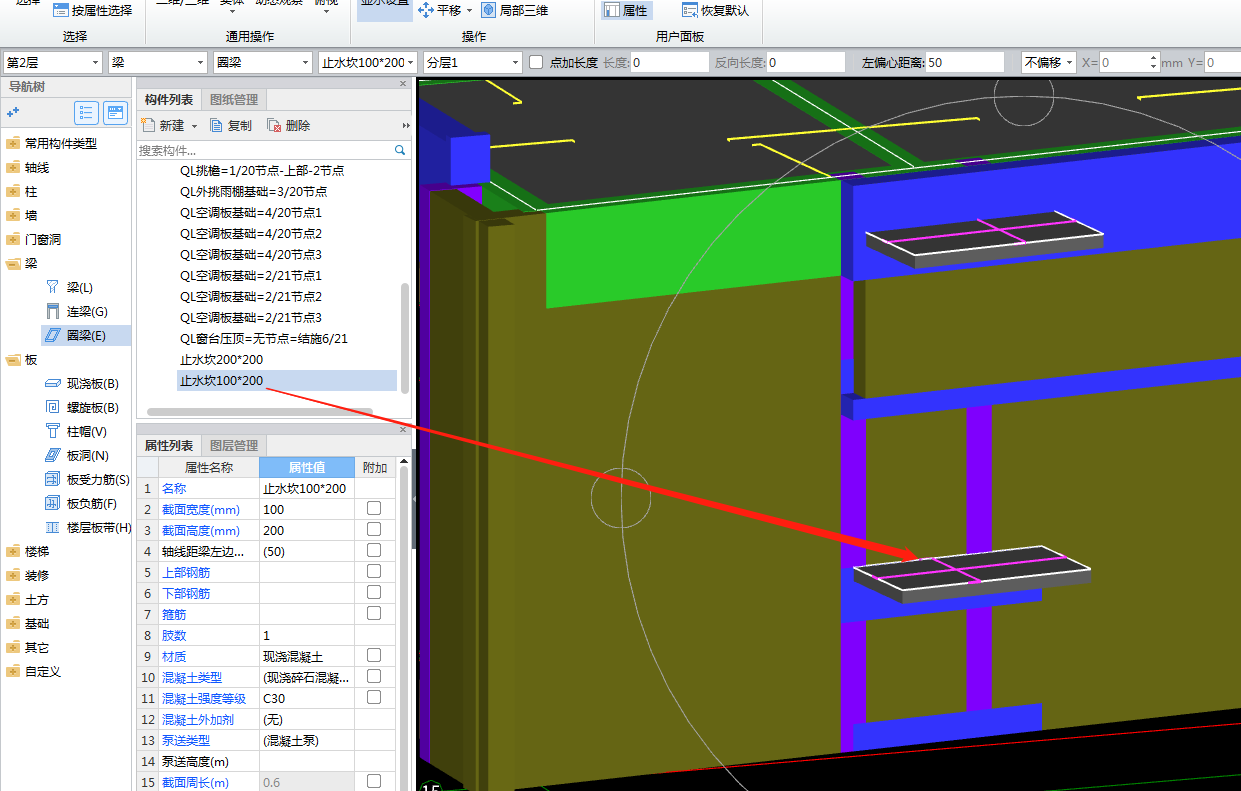Click 恢复默认 restore default layout

pyautogui.click(x=715, y=10)
